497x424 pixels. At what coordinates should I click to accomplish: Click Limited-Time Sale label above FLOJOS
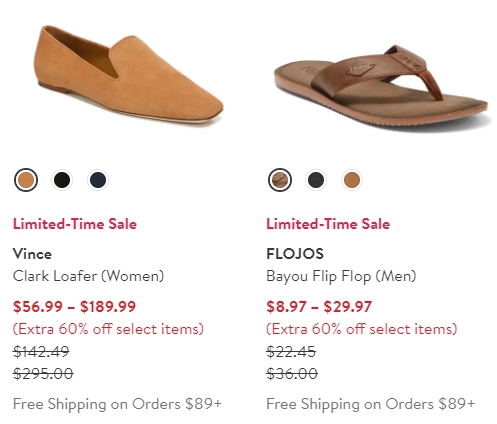[328, 224]
